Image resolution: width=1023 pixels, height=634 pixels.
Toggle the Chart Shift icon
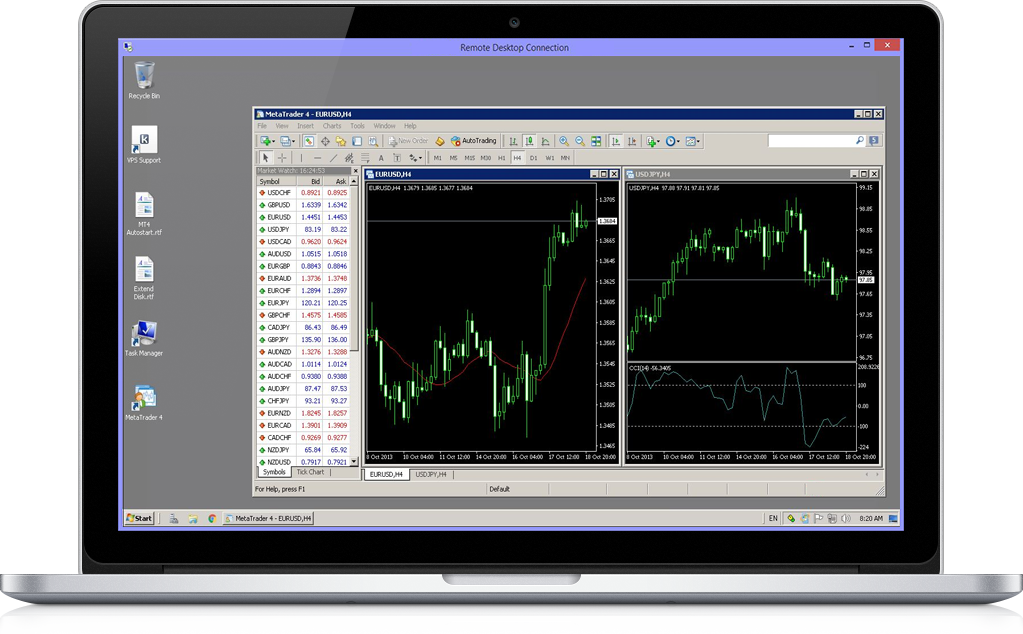632,141
